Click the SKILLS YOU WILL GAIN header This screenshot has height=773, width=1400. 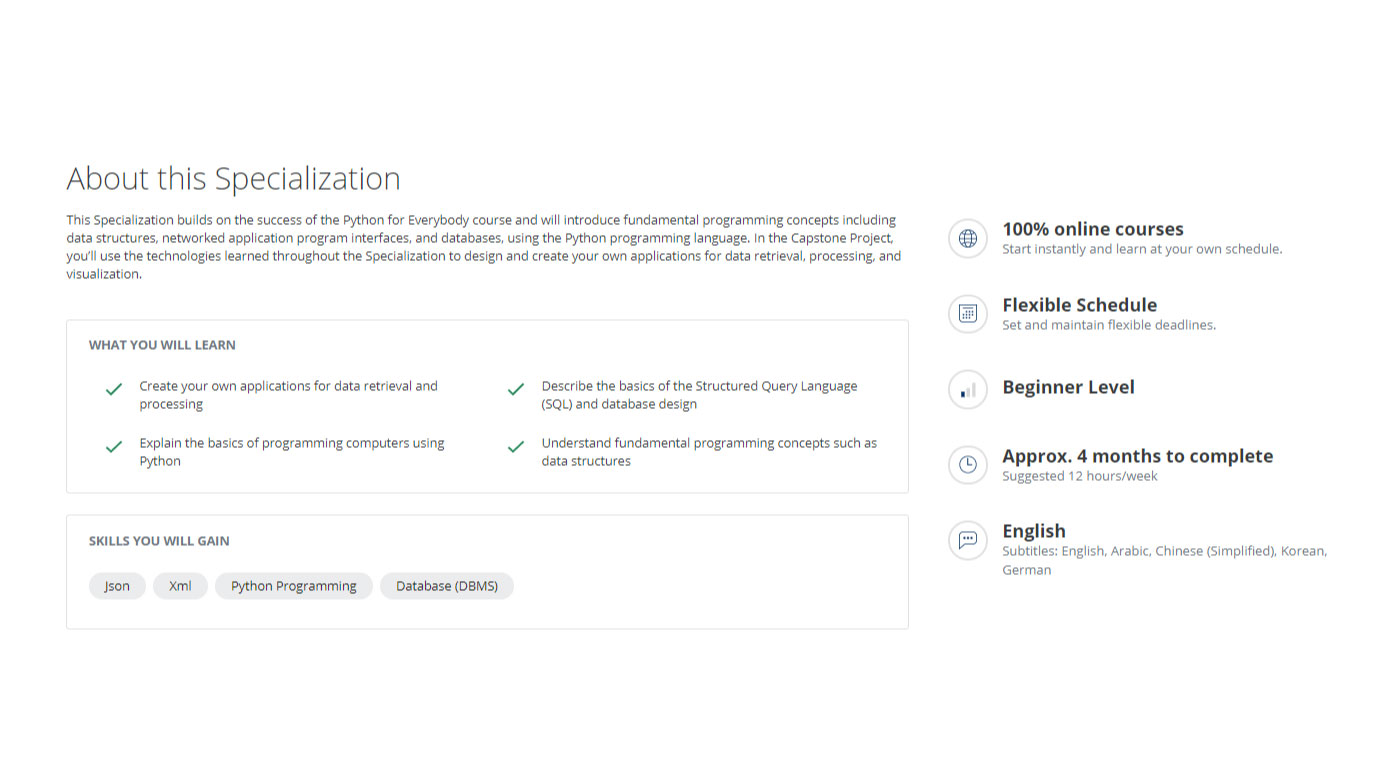tap(159, 541)
